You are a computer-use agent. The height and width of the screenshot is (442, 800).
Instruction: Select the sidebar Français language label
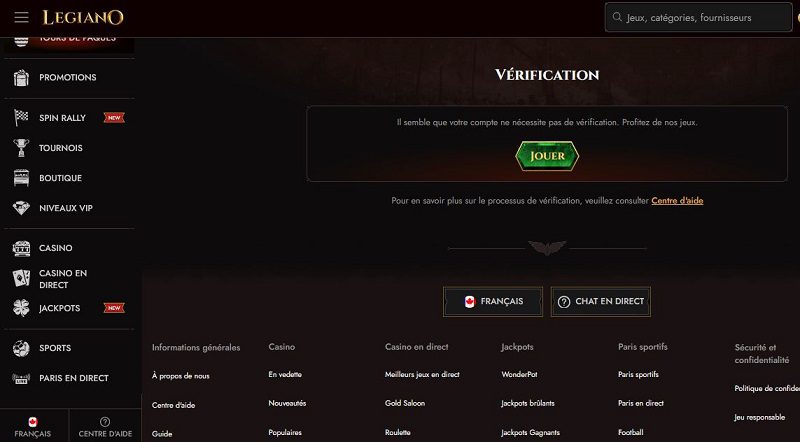(33, 434)
